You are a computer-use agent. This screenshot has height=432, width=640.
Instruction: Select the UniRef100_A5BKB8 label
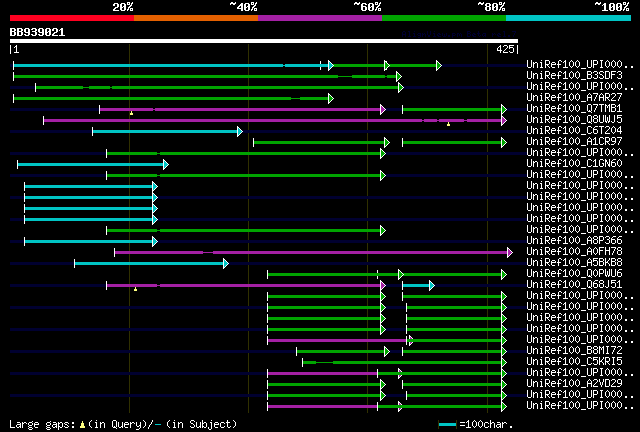pos(574,263)
